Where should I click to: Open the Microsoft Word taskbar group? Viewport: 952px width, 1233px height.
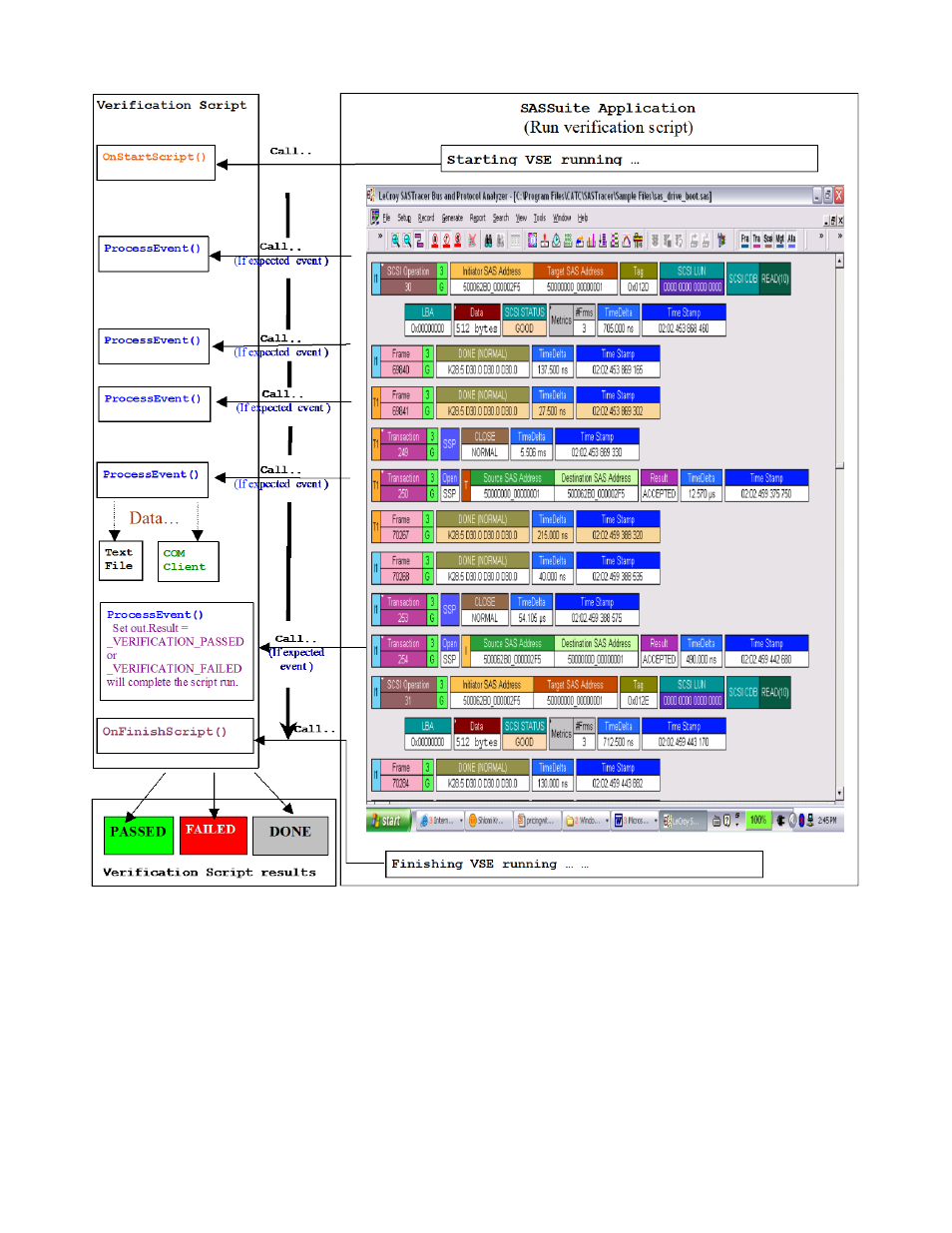point(635,821)
